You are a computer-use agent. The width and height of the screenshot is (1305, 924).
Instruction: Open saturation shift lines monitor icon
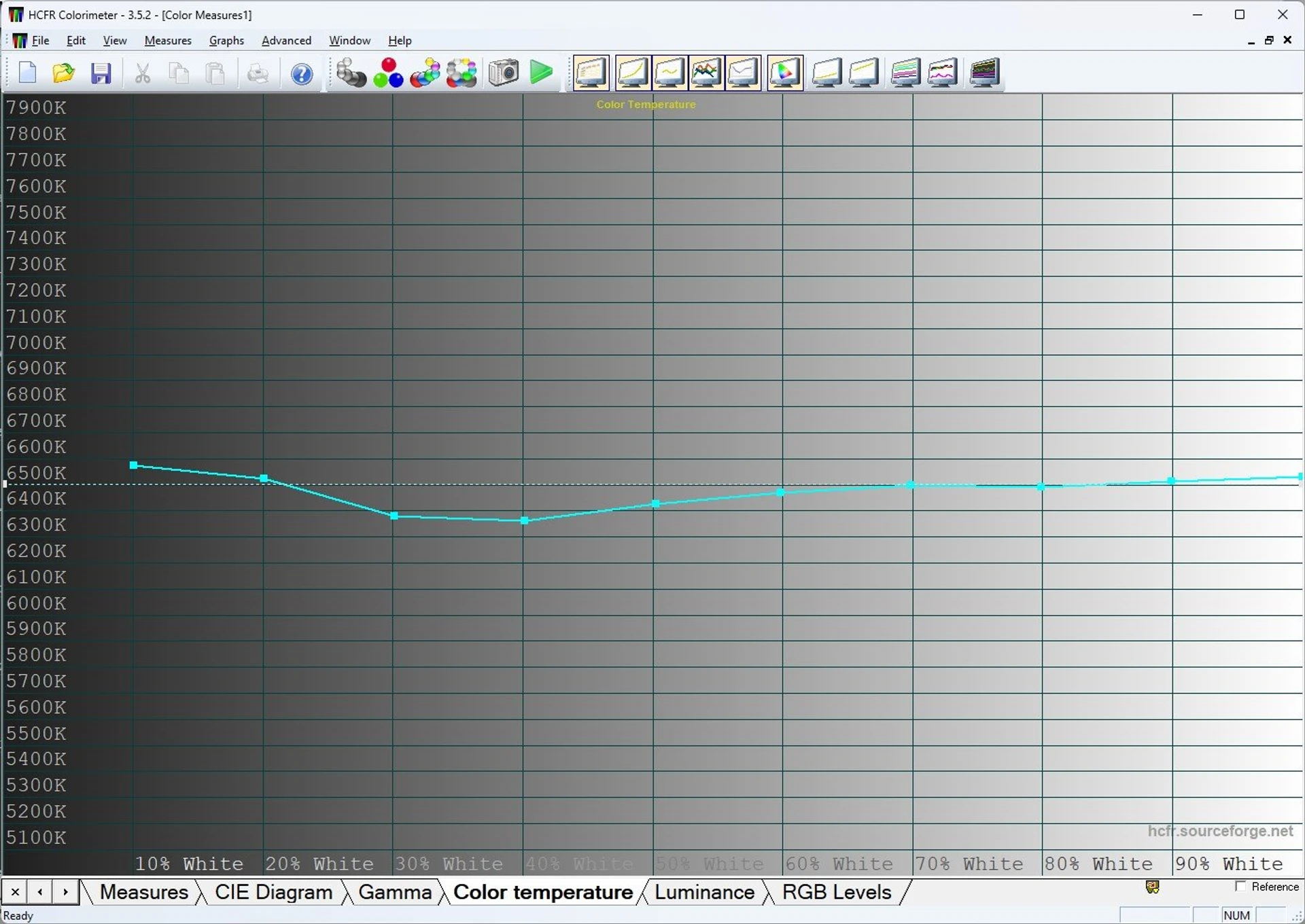[906, 73]
